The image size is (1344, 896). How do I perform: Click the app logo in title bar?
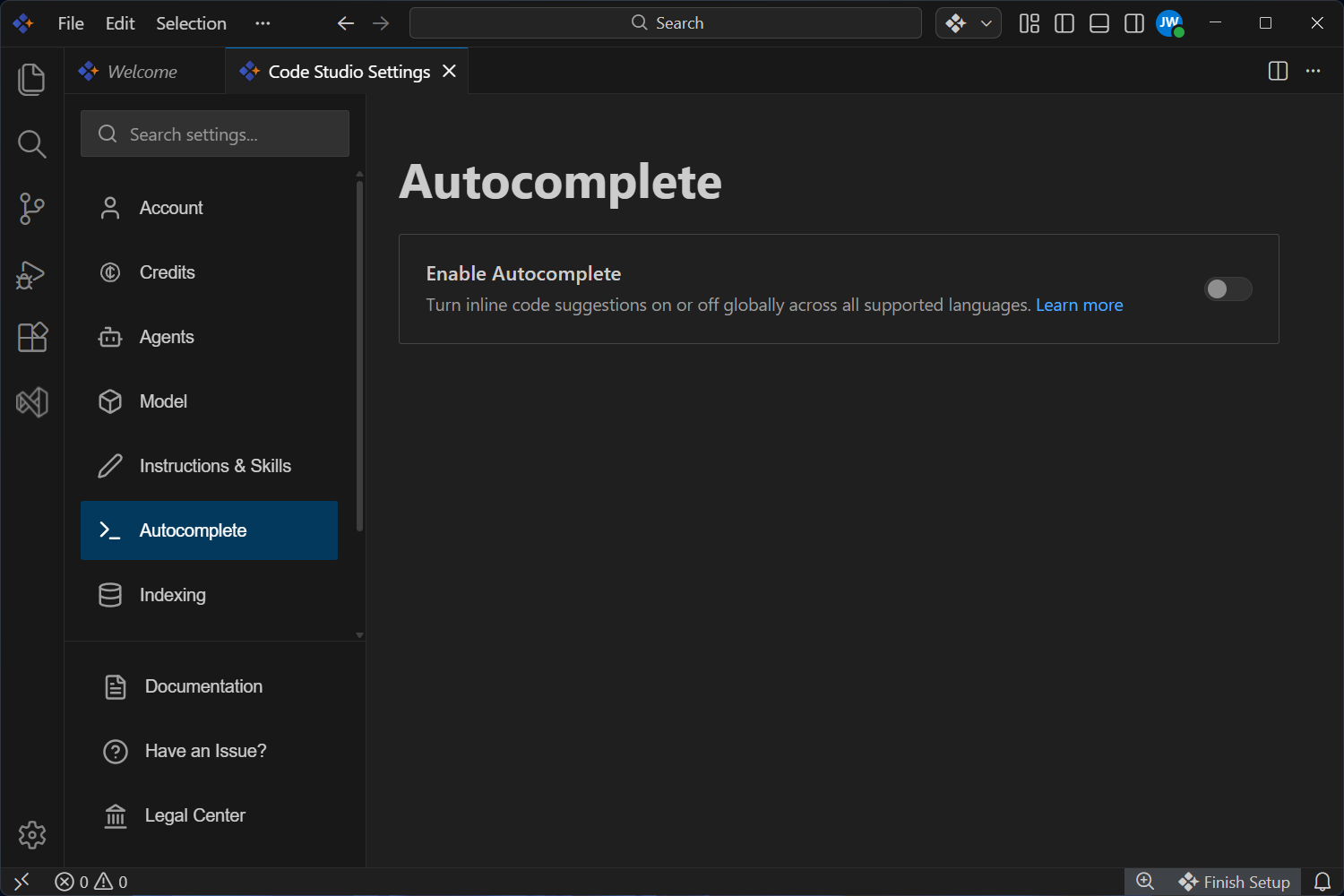point(23,23)
